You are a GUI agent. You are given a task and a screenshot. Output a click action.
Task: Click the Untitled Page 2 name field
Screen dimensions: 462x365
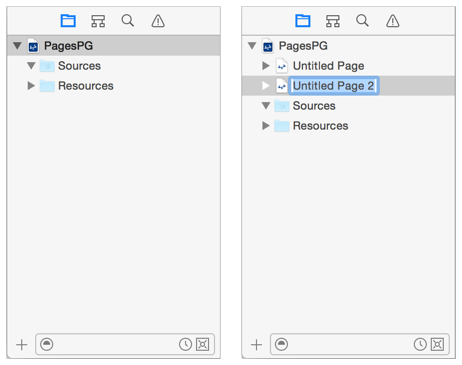[334, 86]
